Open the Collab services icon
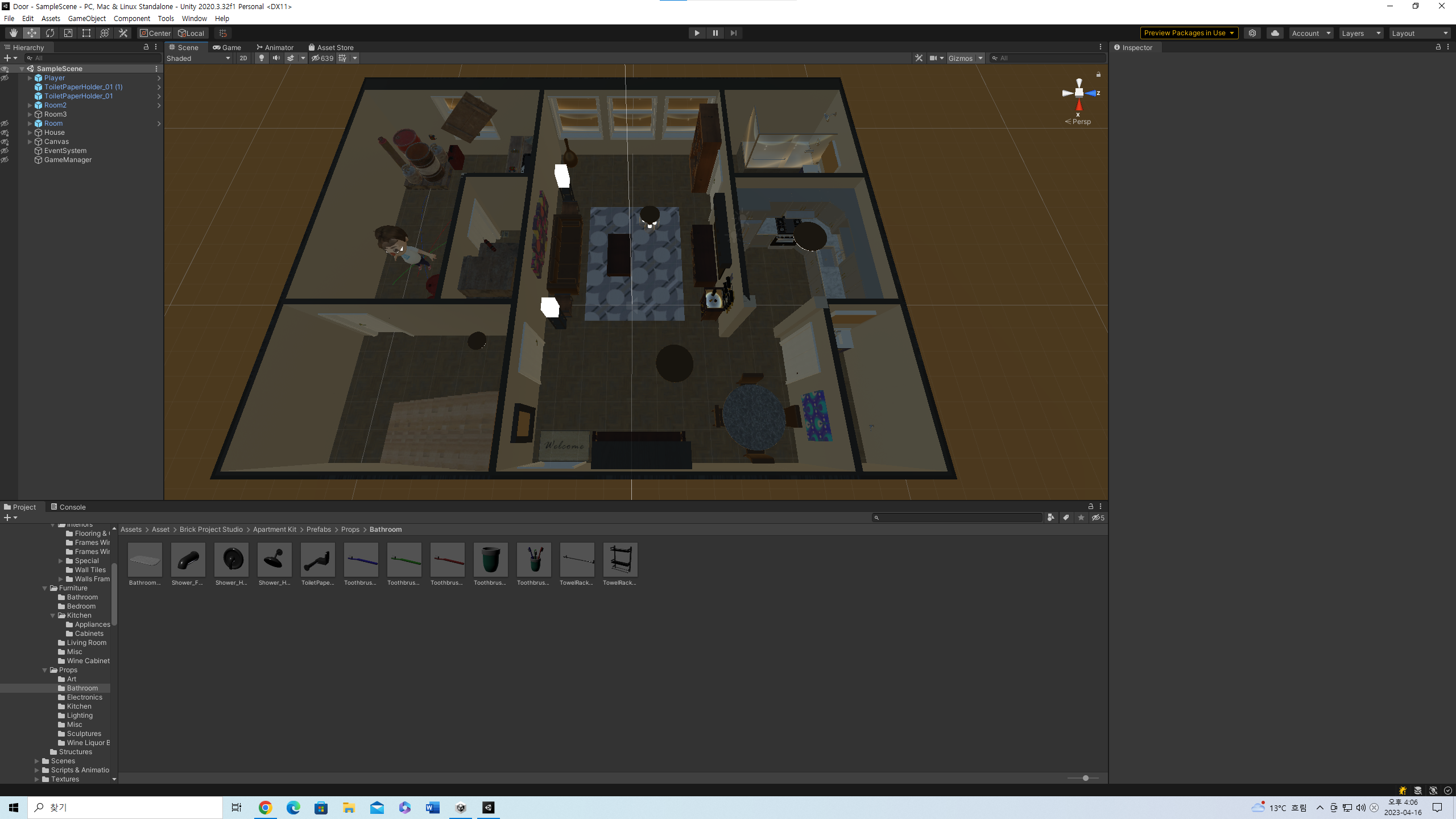This screenshot has height=819, width=1456. coord(1252,33)
